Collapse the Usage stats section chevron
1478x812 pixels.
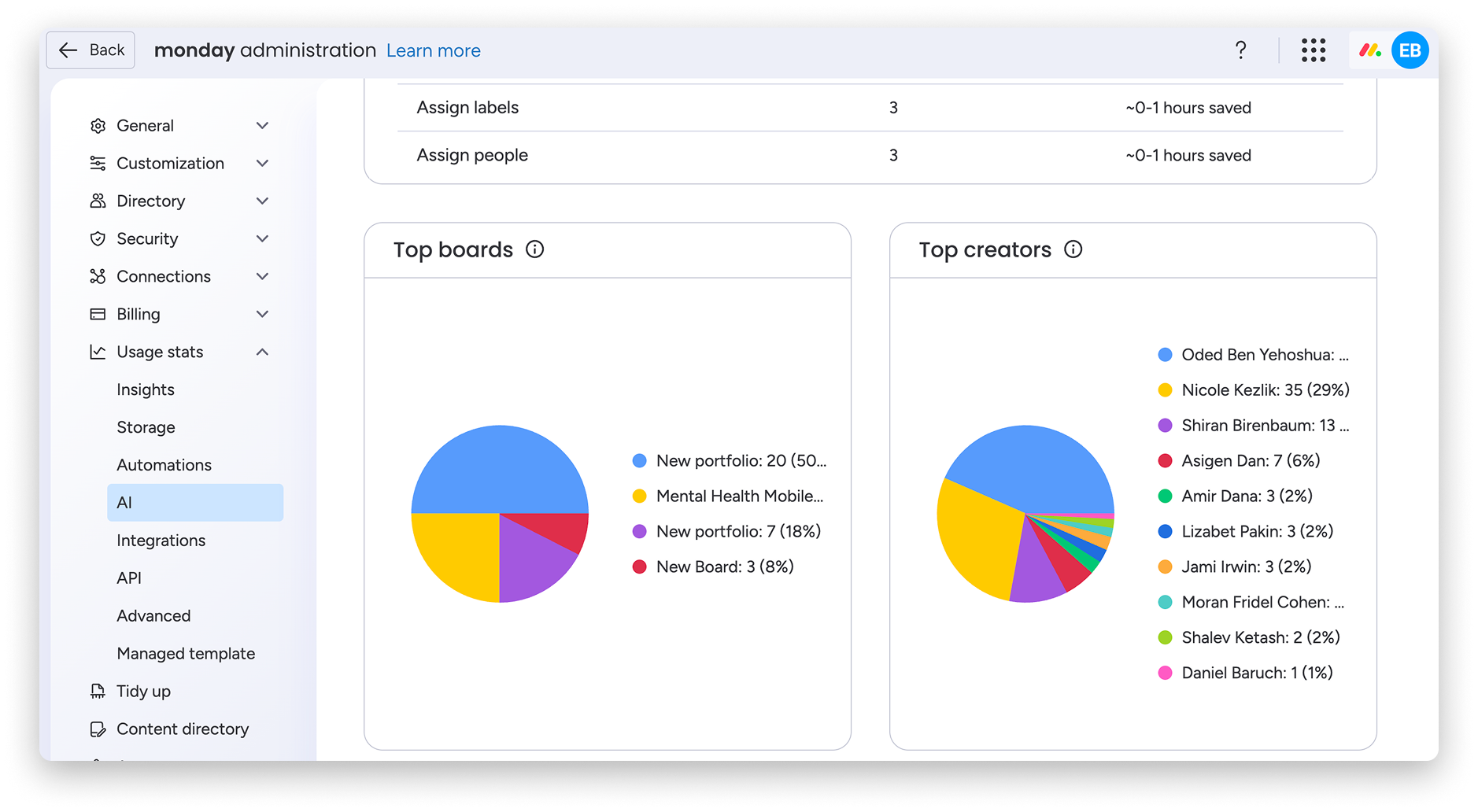click(262, 352)
